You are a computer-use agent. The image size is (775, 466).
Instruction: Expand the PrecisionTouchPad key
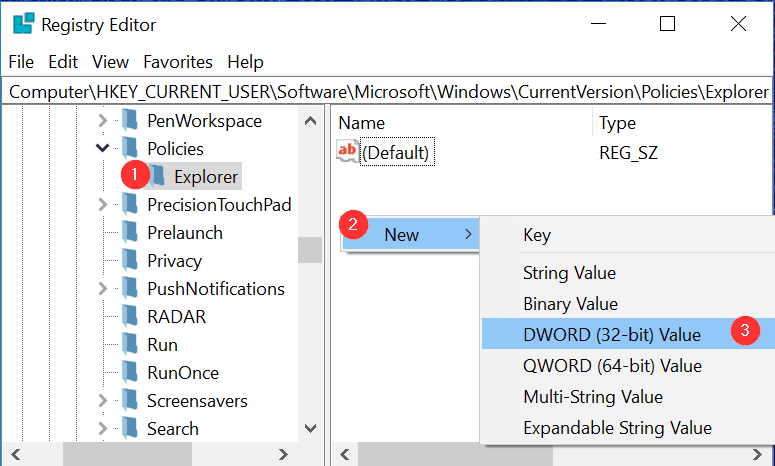click(x=102, y=205)
